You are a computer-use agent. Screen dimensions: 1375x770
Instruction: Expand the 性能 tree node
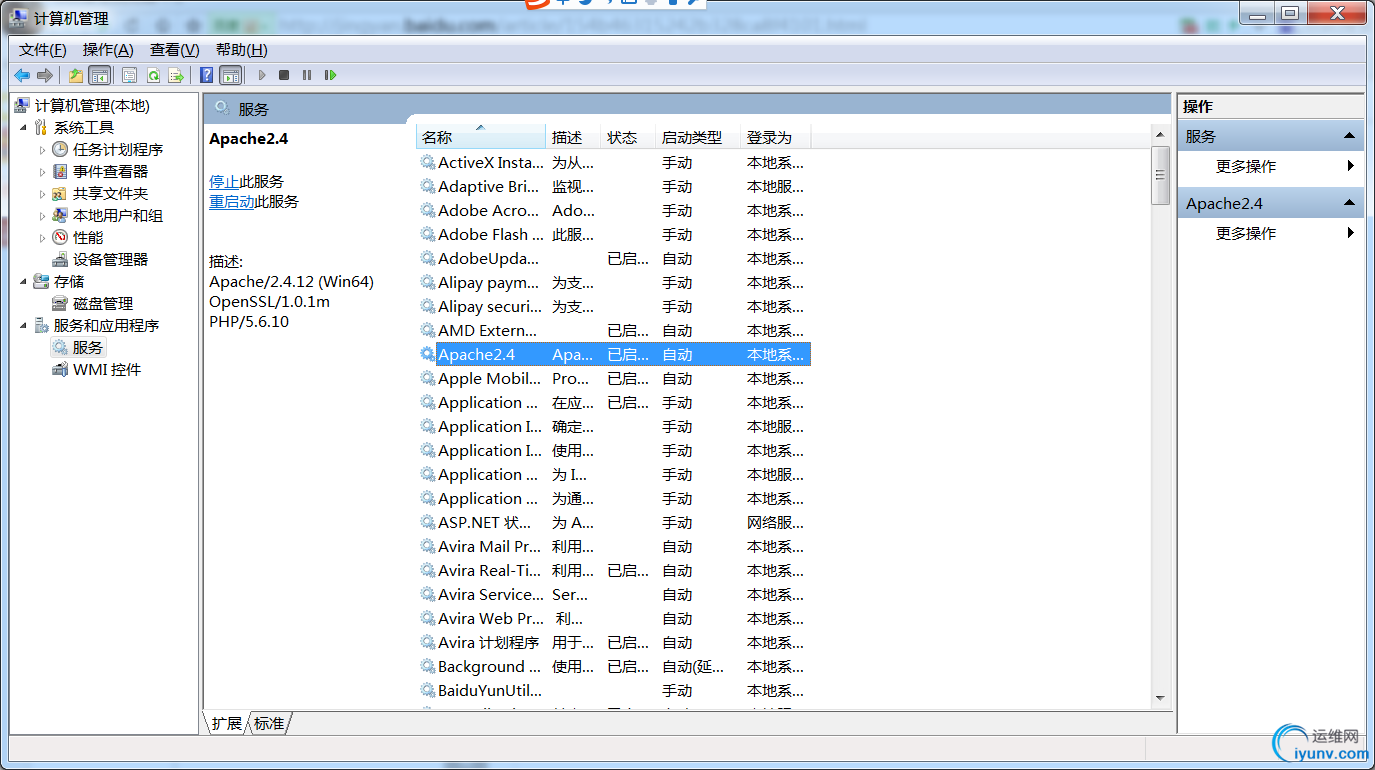click(x=42, y=237)
